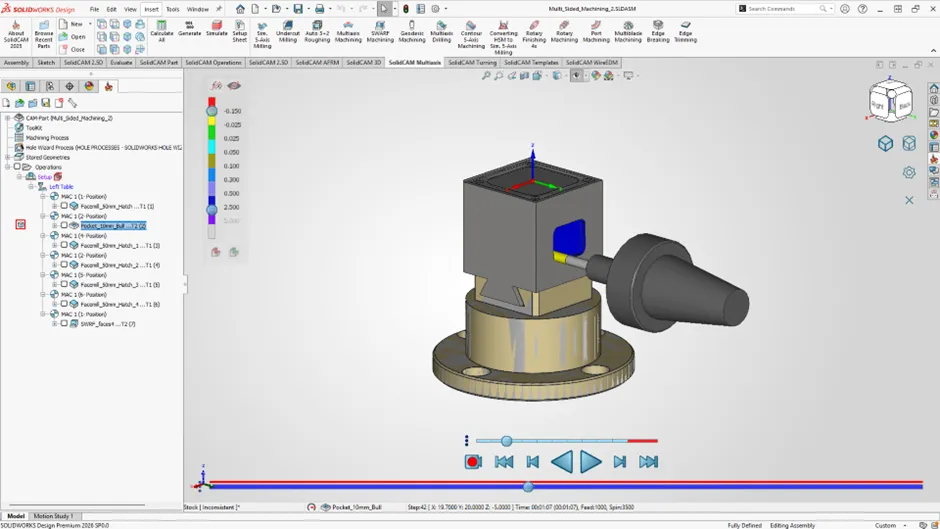The image size is (940, 529).
Task: Expand the Stored Geometries node
Action: coord(8,157)
